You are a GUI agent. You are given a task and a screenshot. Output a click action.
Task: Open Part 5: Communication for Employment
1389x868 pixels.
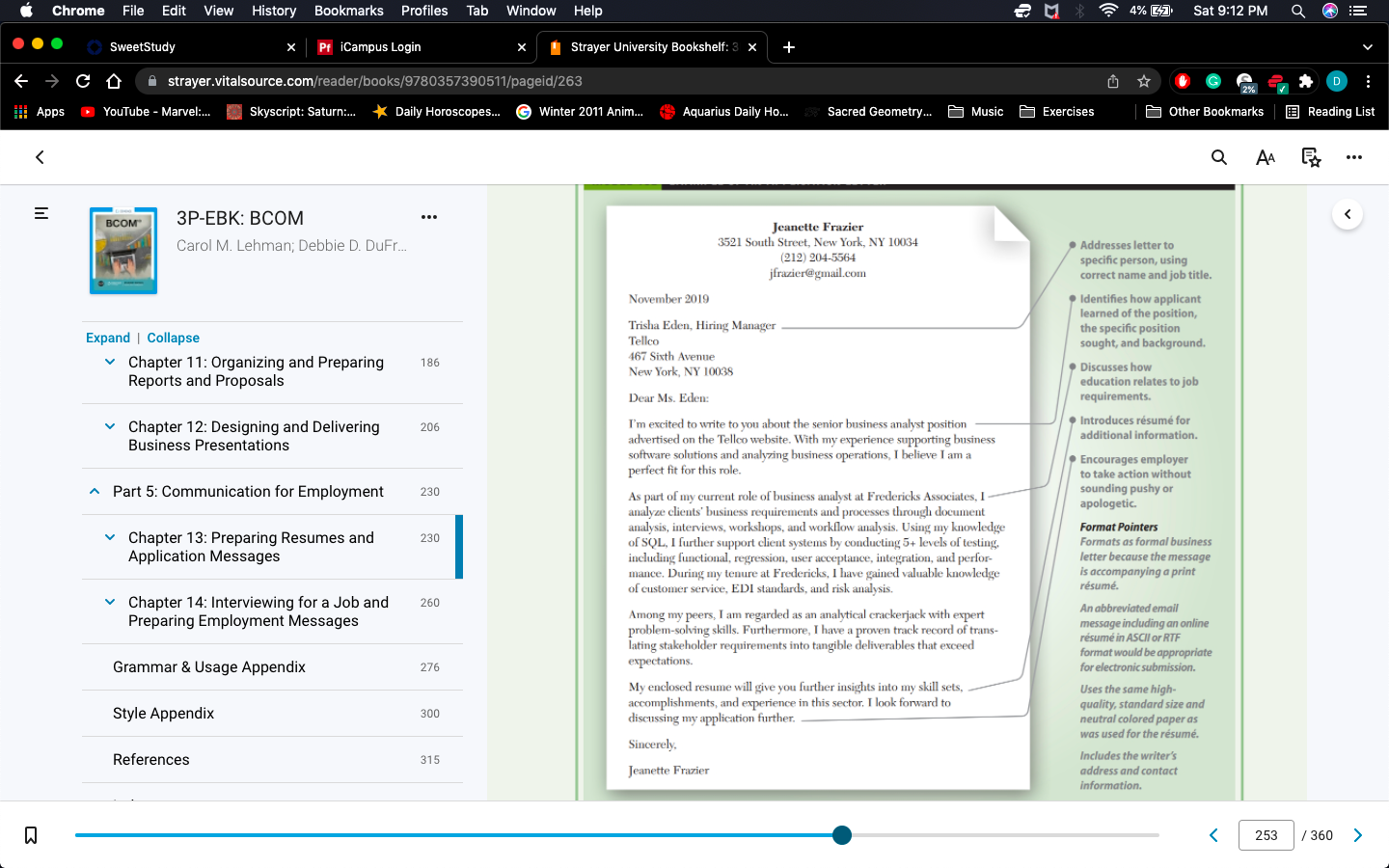pyautogui.click(x=249, y=492)
